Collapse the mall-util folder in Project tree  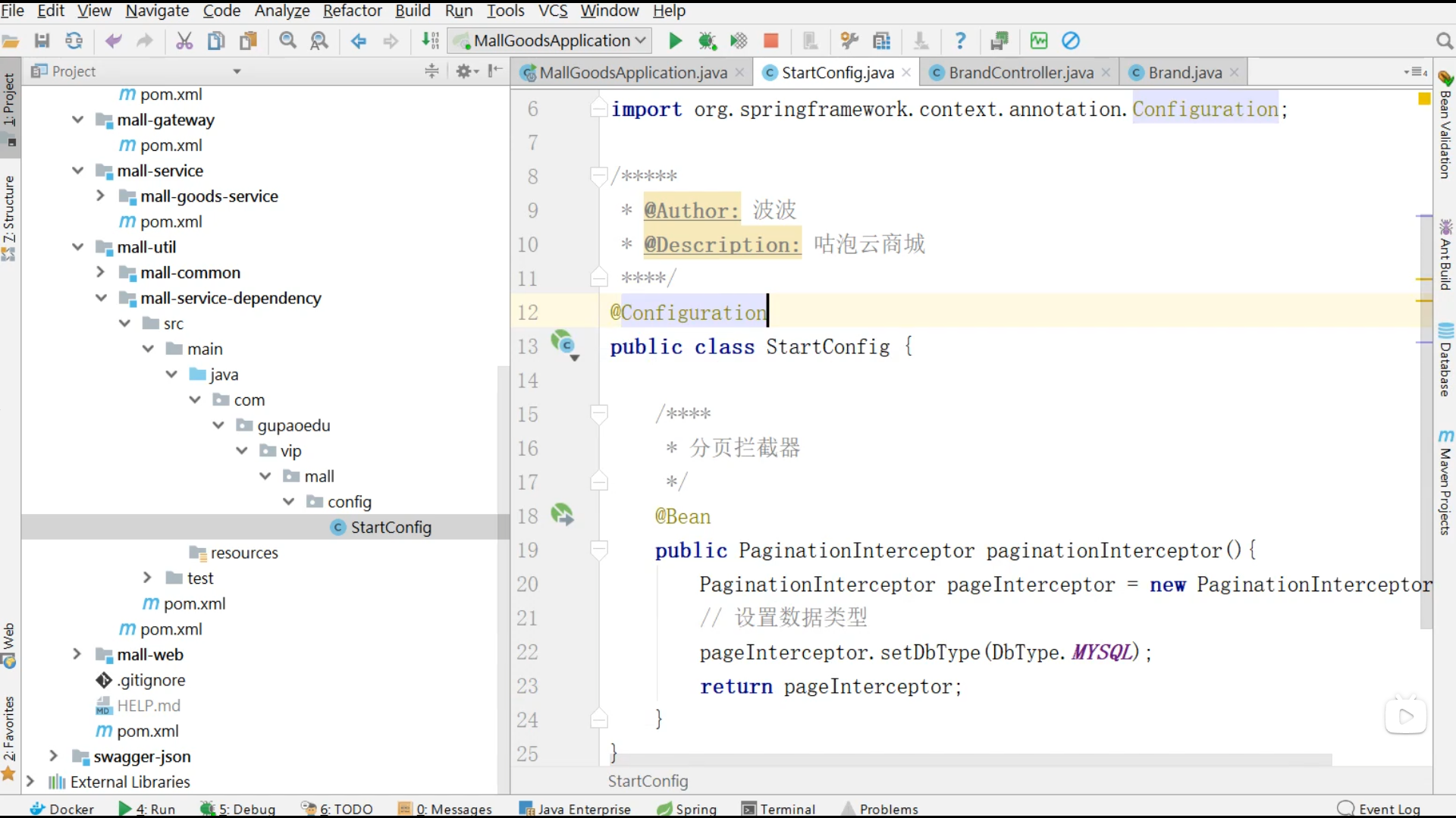pos(77,246)
